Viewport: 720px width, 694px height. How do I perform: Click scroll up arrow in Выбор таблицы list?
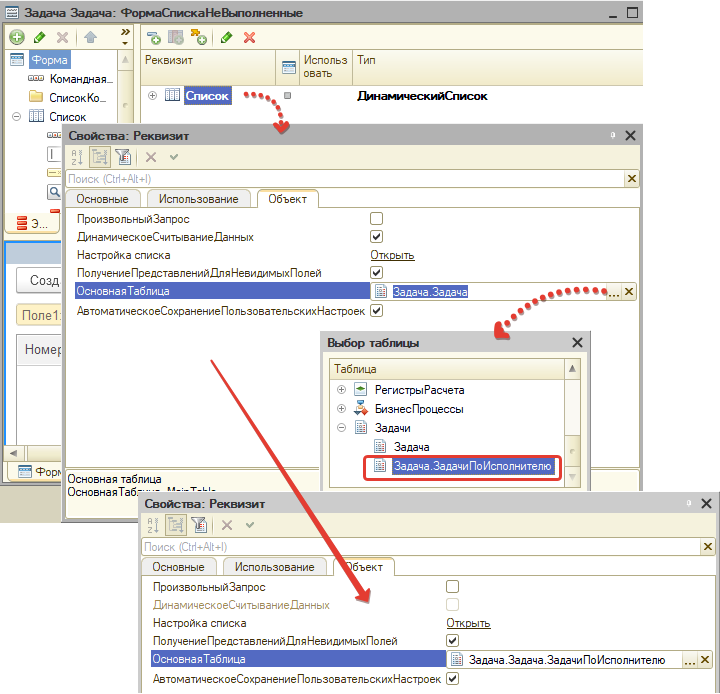(572, 369)
